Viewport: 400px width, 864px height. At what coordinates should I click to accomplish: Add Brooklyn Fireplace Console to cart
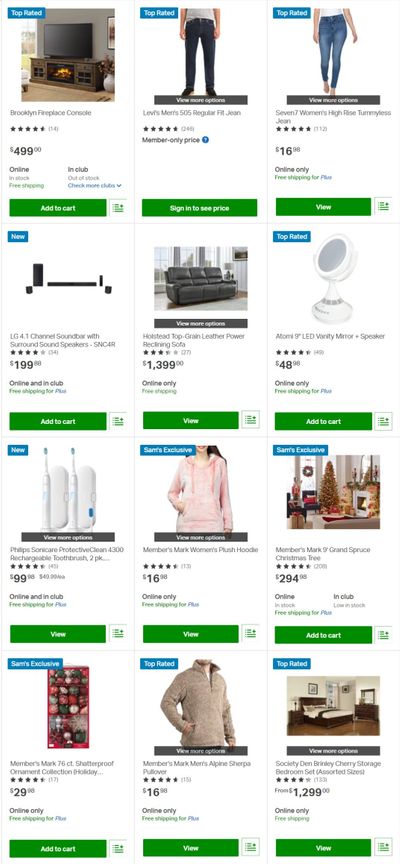click(x=58, y=208)
